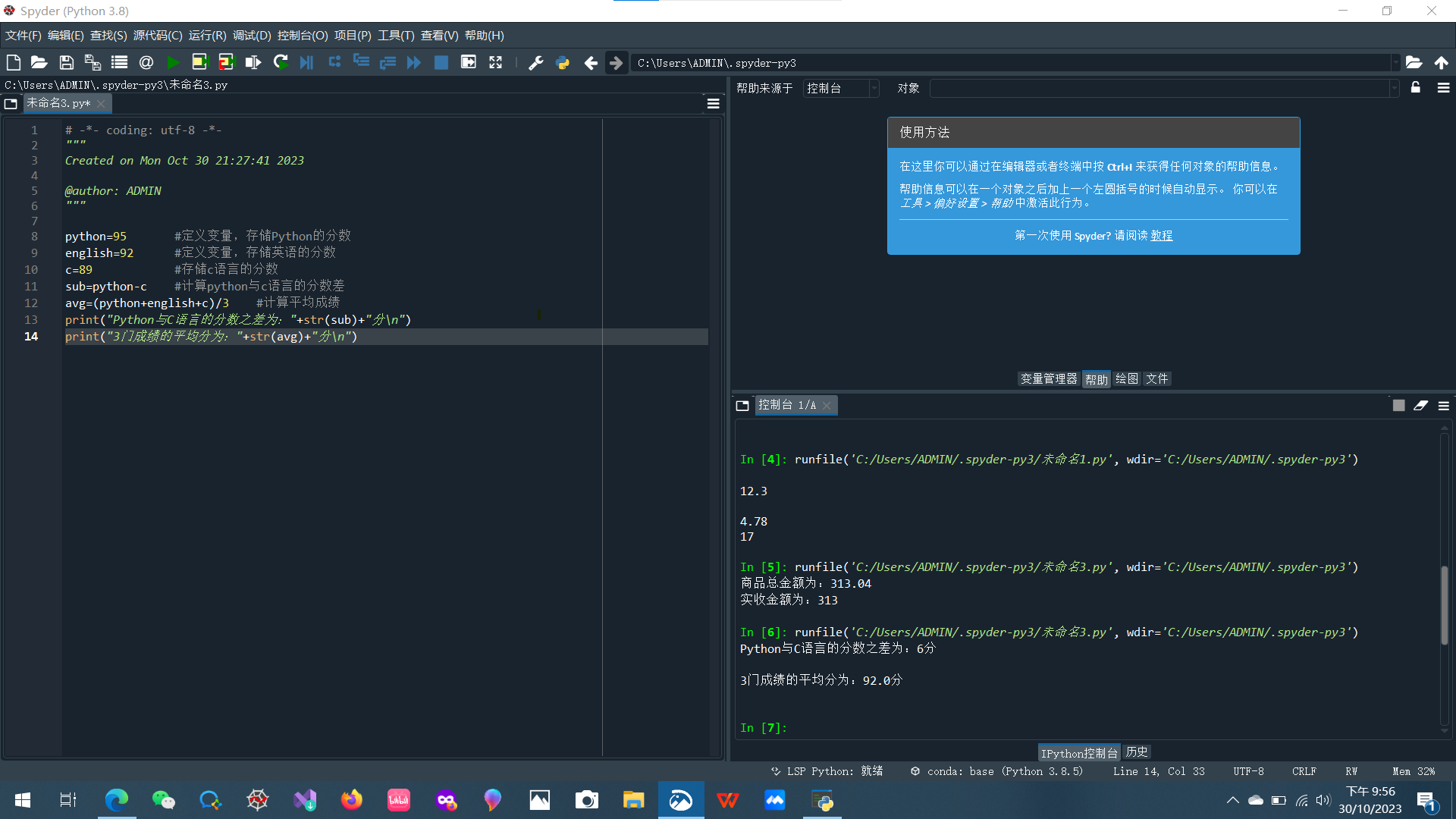1456x819 pixels.
Task: Click the @ symbol toolbar icon
Action: pyautogui.click(x=146, y=63)
